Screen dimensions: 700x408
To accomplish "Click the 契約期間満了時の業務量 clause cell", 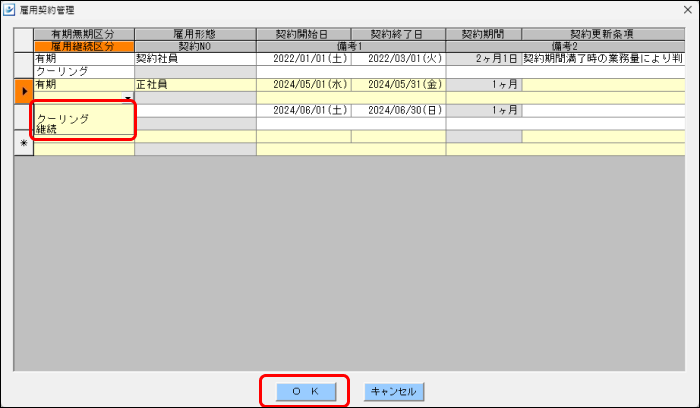I will 603,58.
